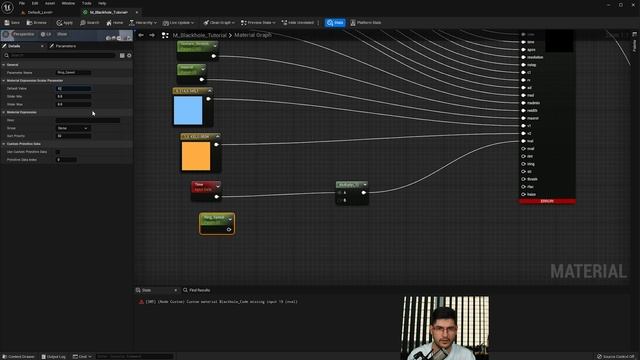This screenshot has width=640, height=360.
Task: Click the Ring_Speed node output pin
Action: pyautogui.click(x=229, y=230)
